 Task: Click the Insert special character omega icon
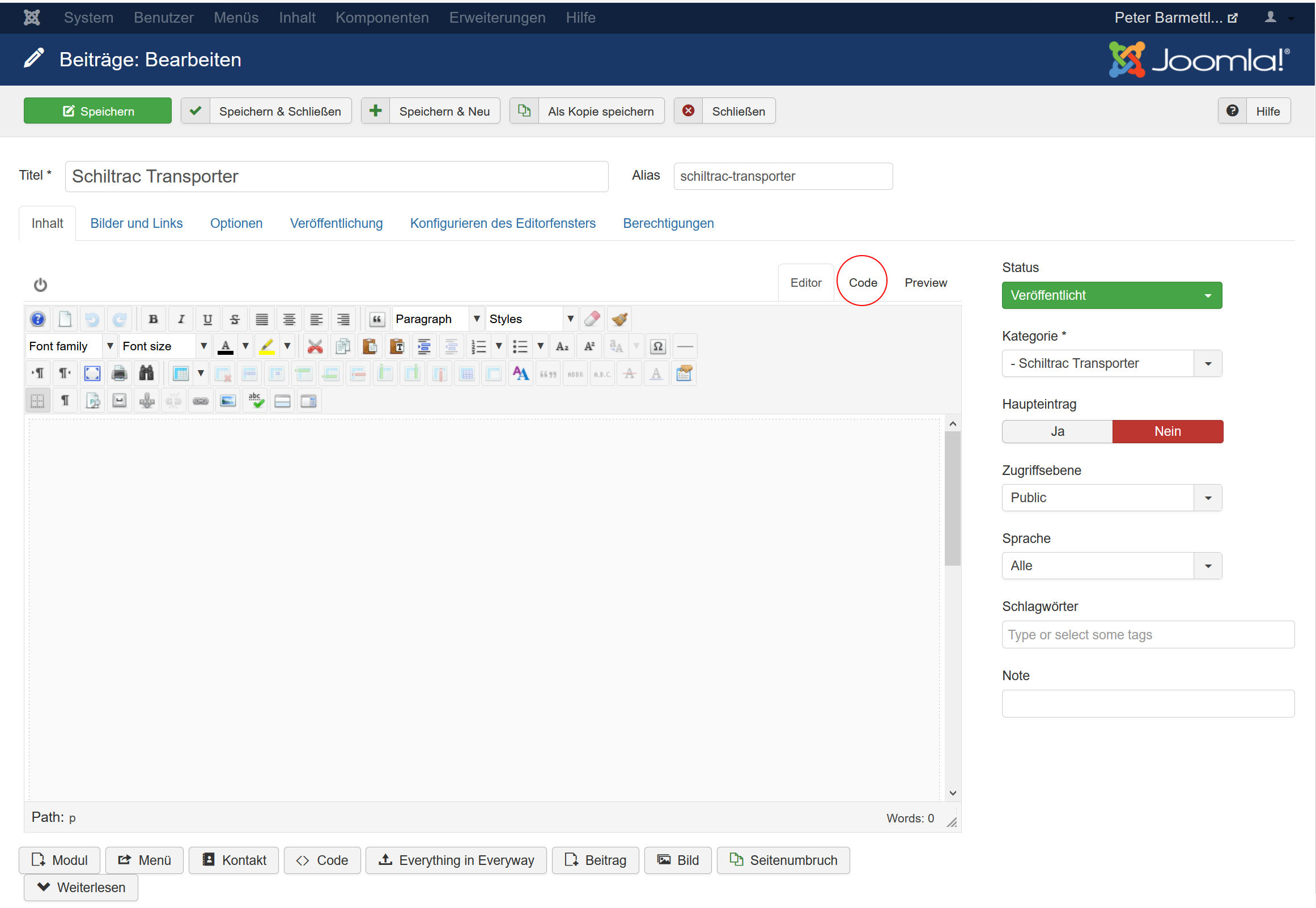pyautogui.click(x=657, y=346)
